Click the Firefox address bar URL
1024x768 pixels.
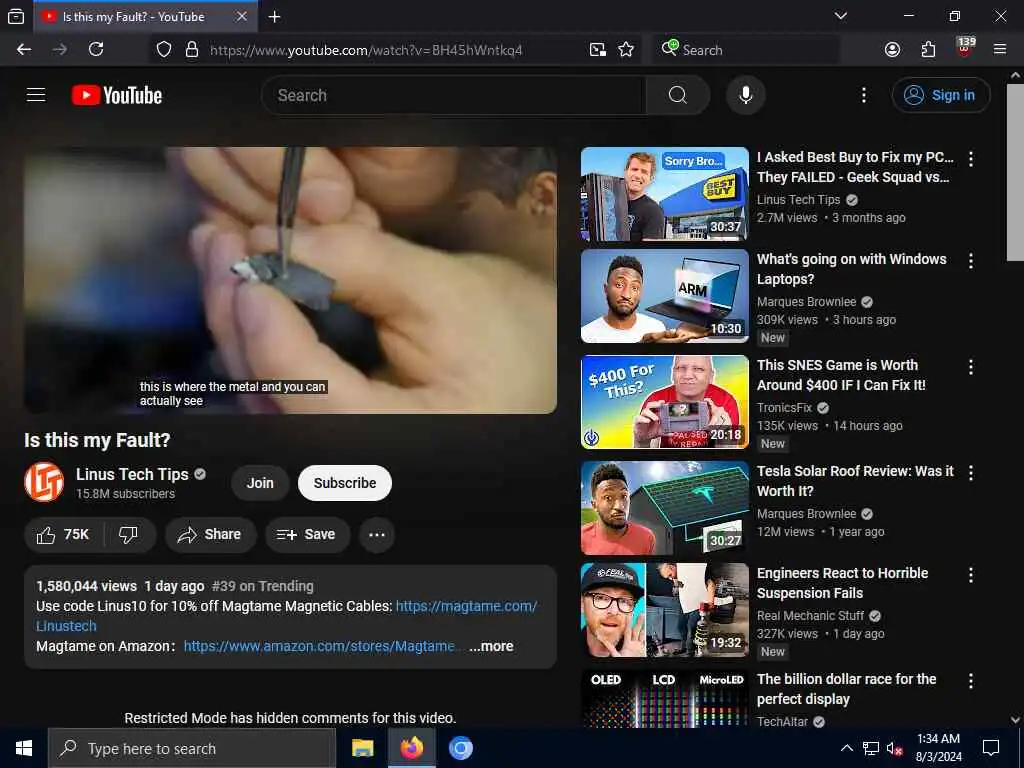tap(366, 50)
